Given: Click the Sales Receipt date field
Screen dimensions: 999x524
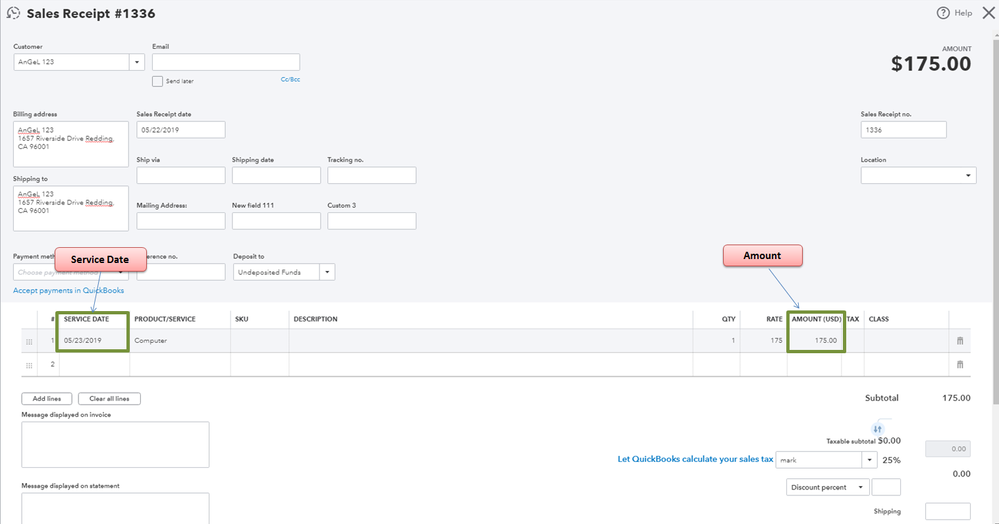Looking at the screenshot, I should [x=181, y=129].
